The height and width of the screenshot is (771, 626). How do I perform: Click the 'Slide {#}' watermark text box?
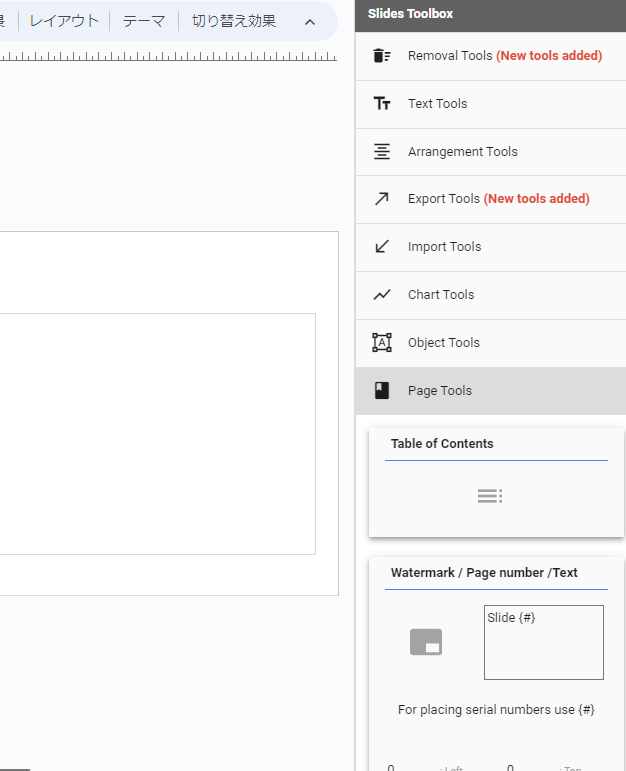(x=543, y=642)
